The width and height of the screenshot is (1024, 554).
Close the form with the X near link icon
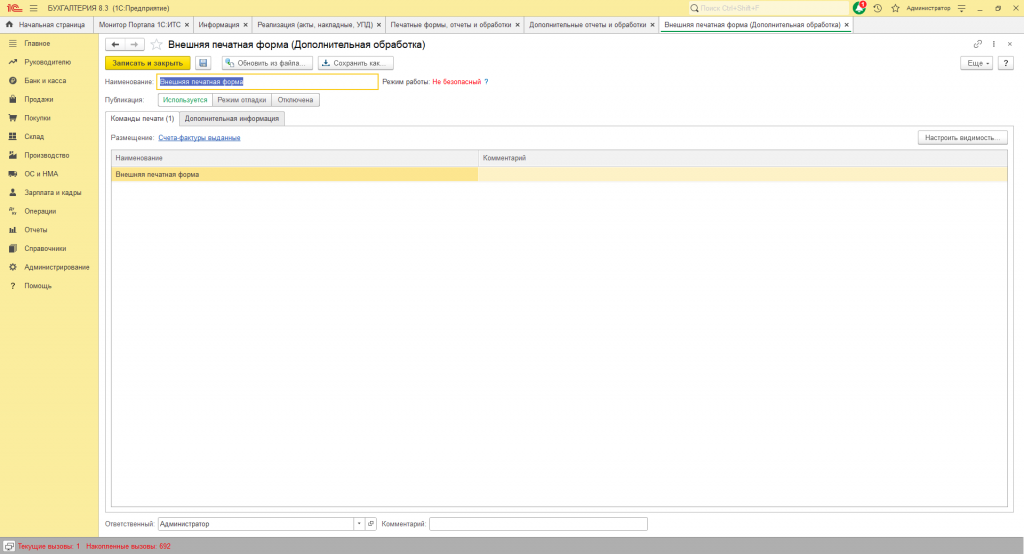click(1010, 44)
